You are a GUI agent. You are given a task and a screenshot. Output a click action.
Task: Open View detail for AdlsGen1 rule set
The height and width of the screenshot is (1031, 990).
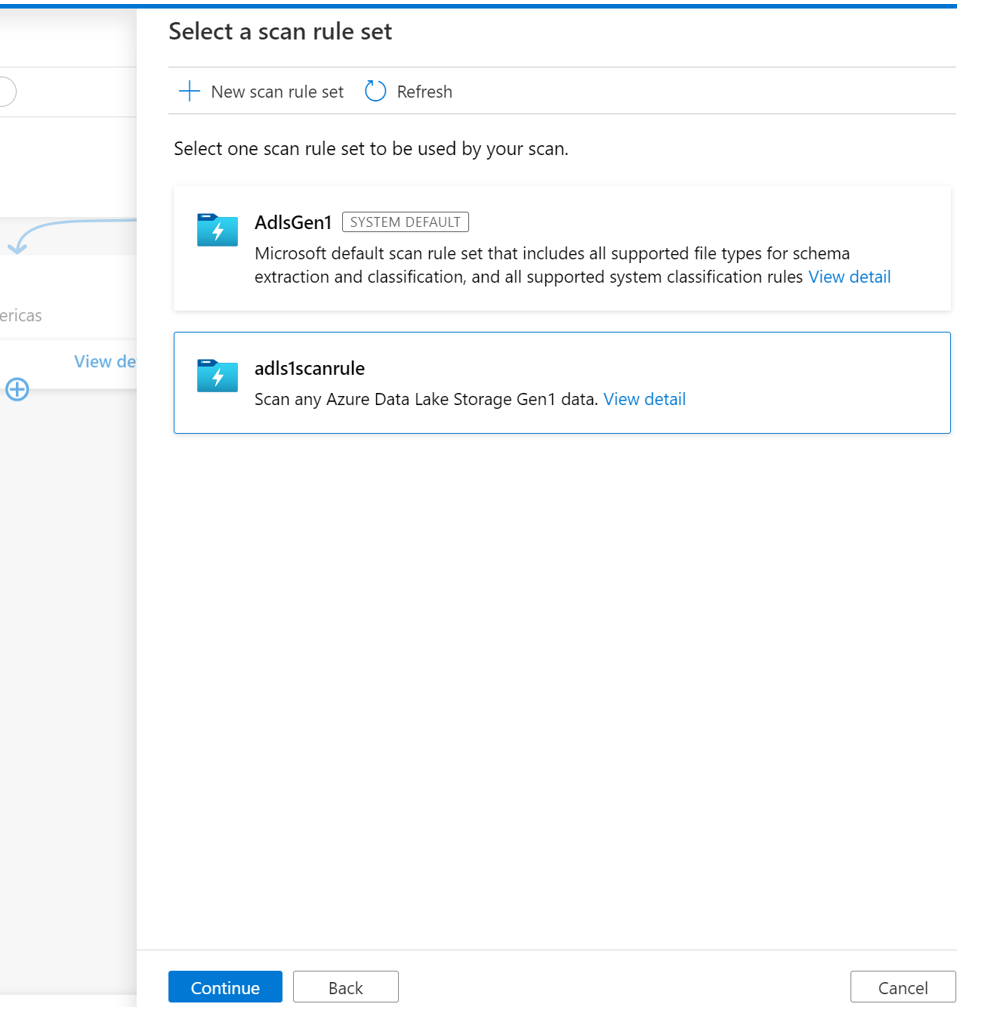pos(849,277)
